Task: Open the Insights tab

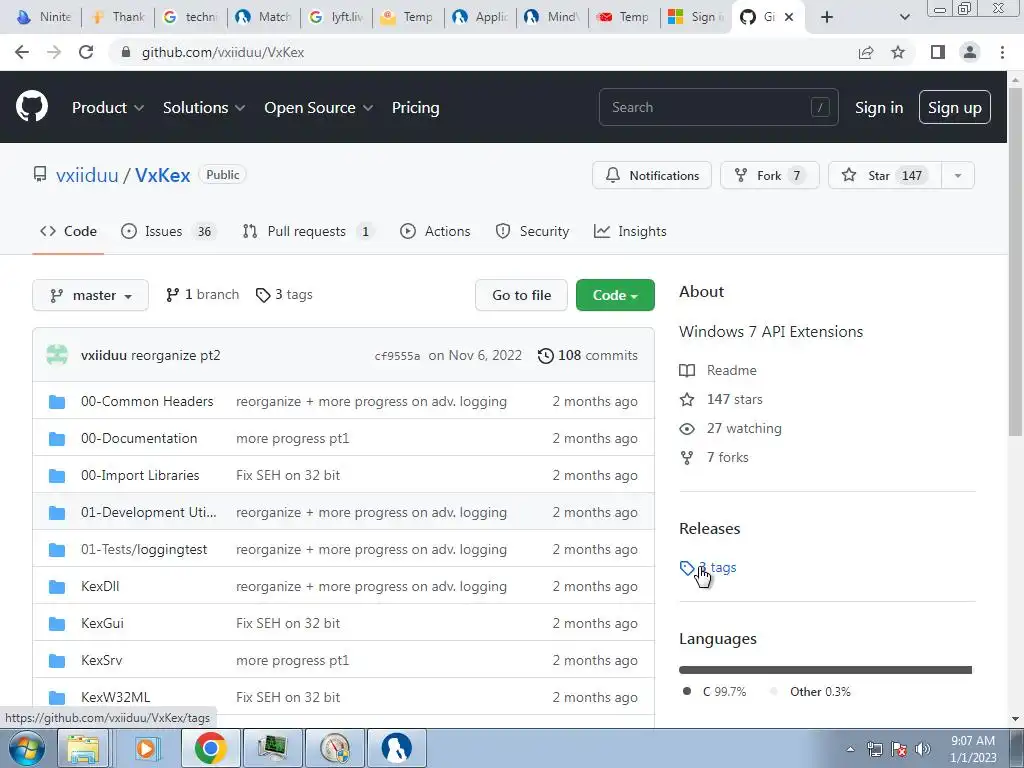Action: point(630,231)
